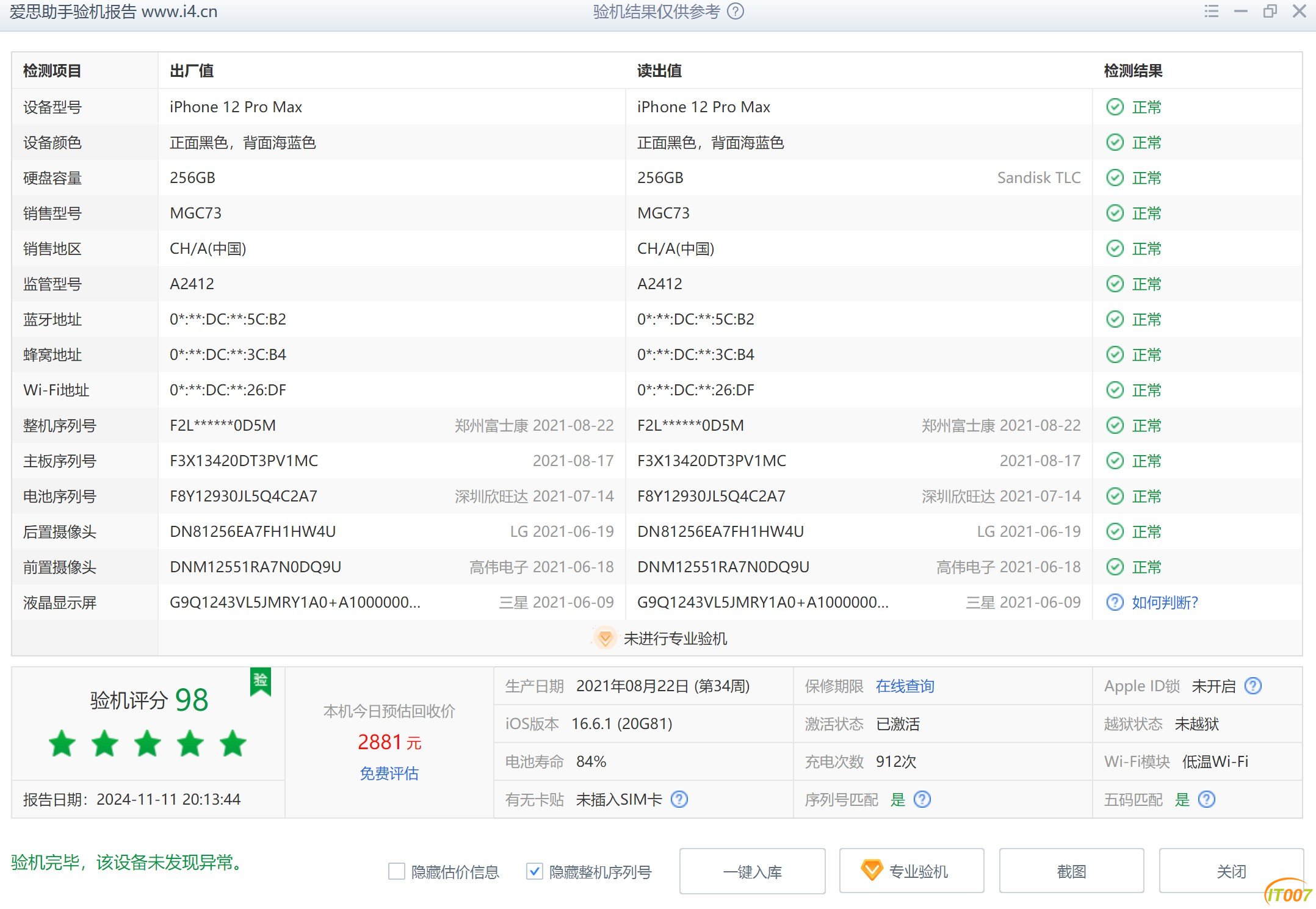Restore down the report window
1316x909 pixels.
pyautogui.click(x=1270, y=12)
